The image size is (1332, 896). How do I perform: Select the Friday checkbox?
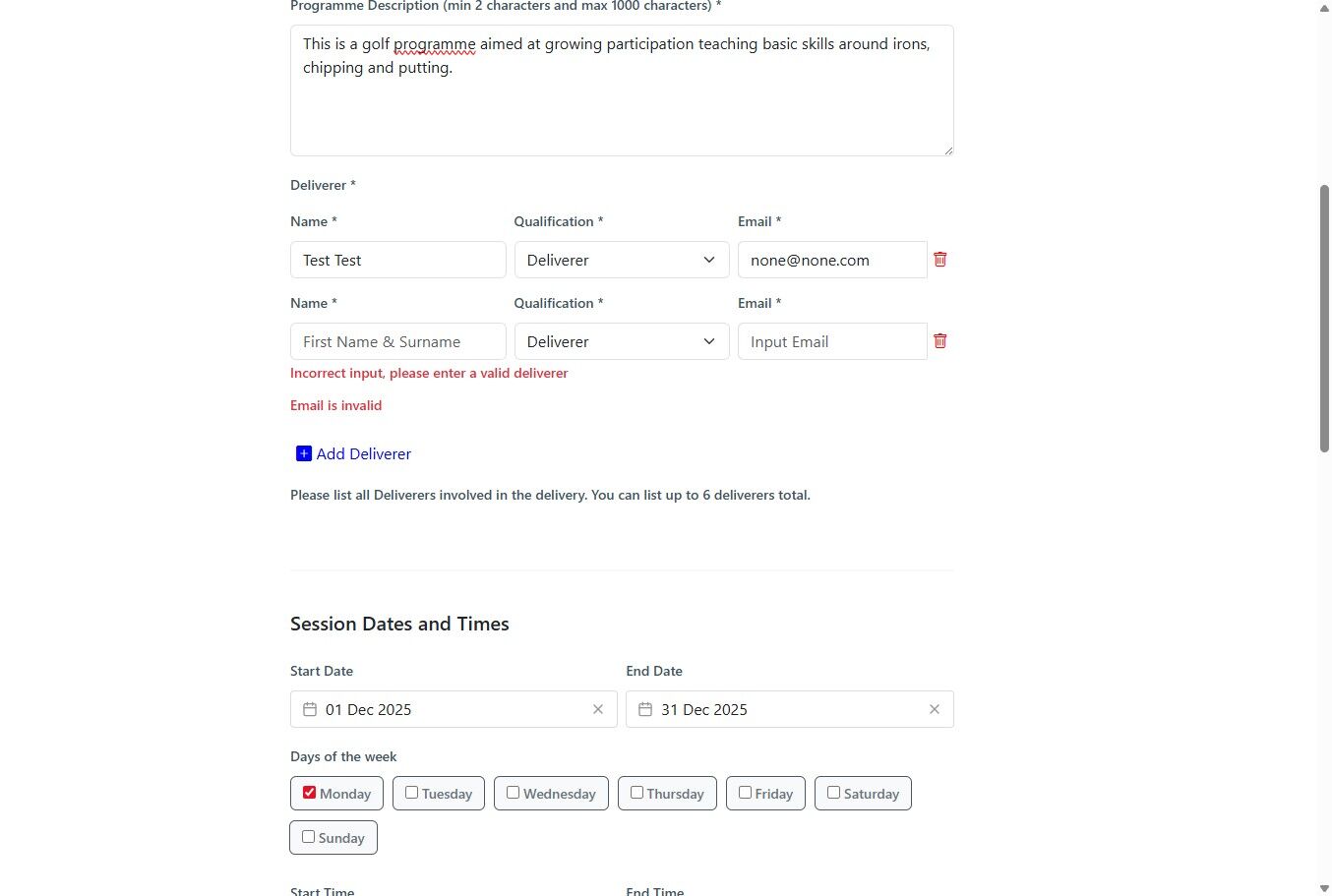pos(745,793)
